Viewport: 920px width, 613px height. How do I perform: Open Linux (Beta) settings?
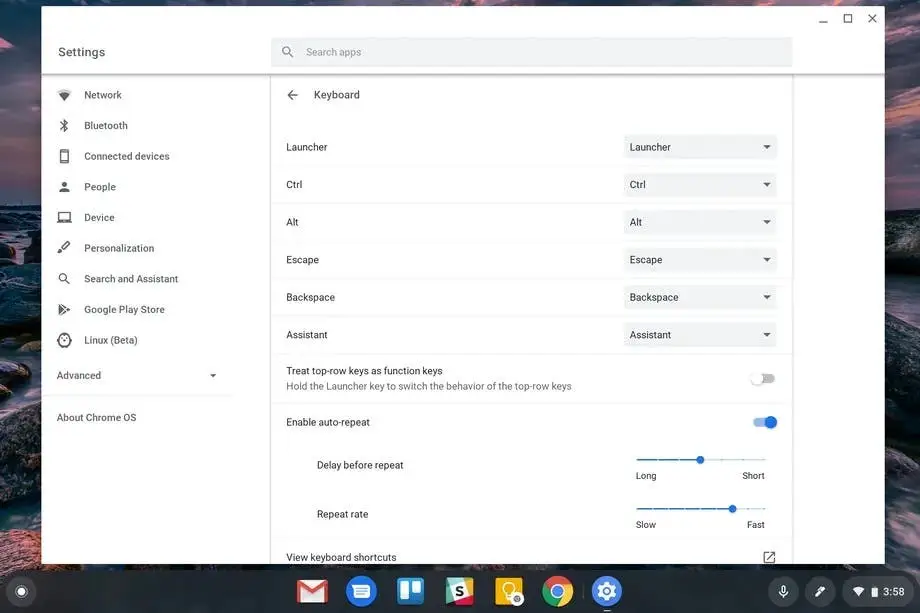[x=111, y=340]
